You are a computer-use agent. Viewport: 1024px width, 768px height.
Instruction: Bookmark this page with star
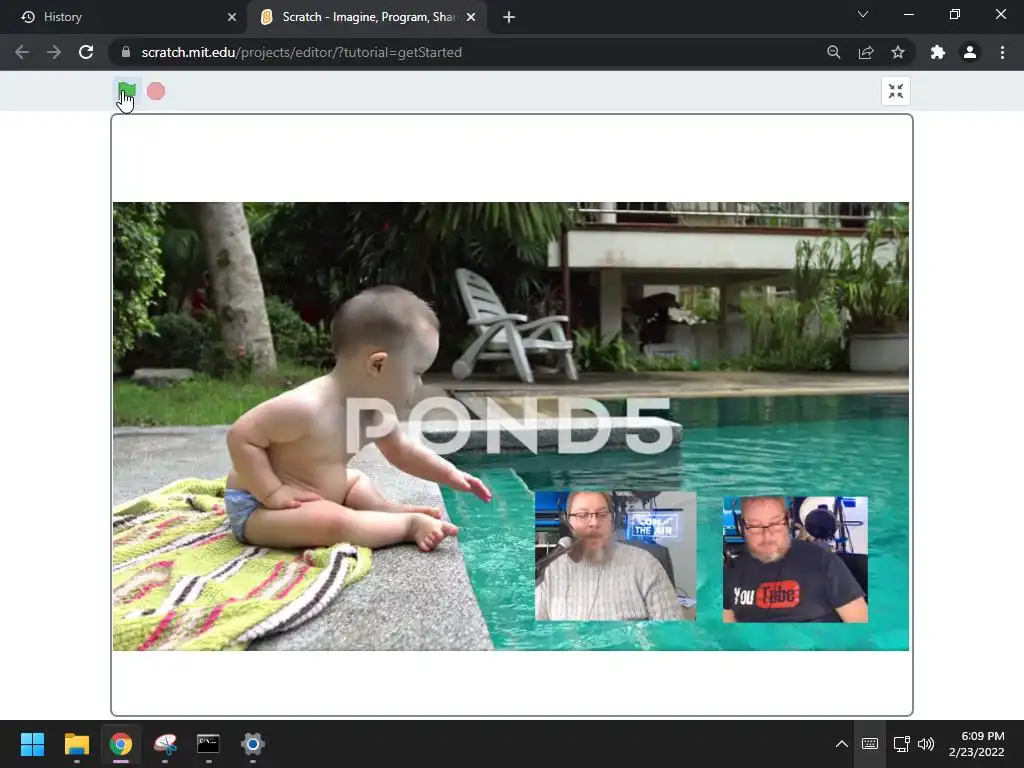click(x=898, y=52)
